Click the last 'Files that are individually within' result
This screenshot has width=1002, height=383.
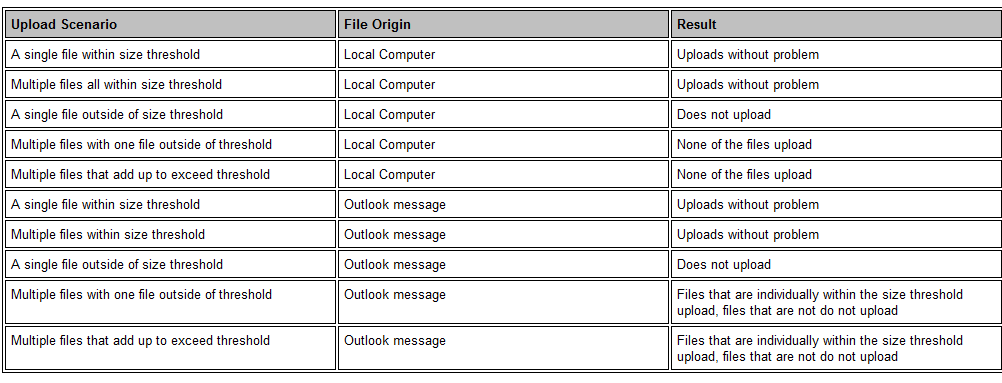[836, 348]
